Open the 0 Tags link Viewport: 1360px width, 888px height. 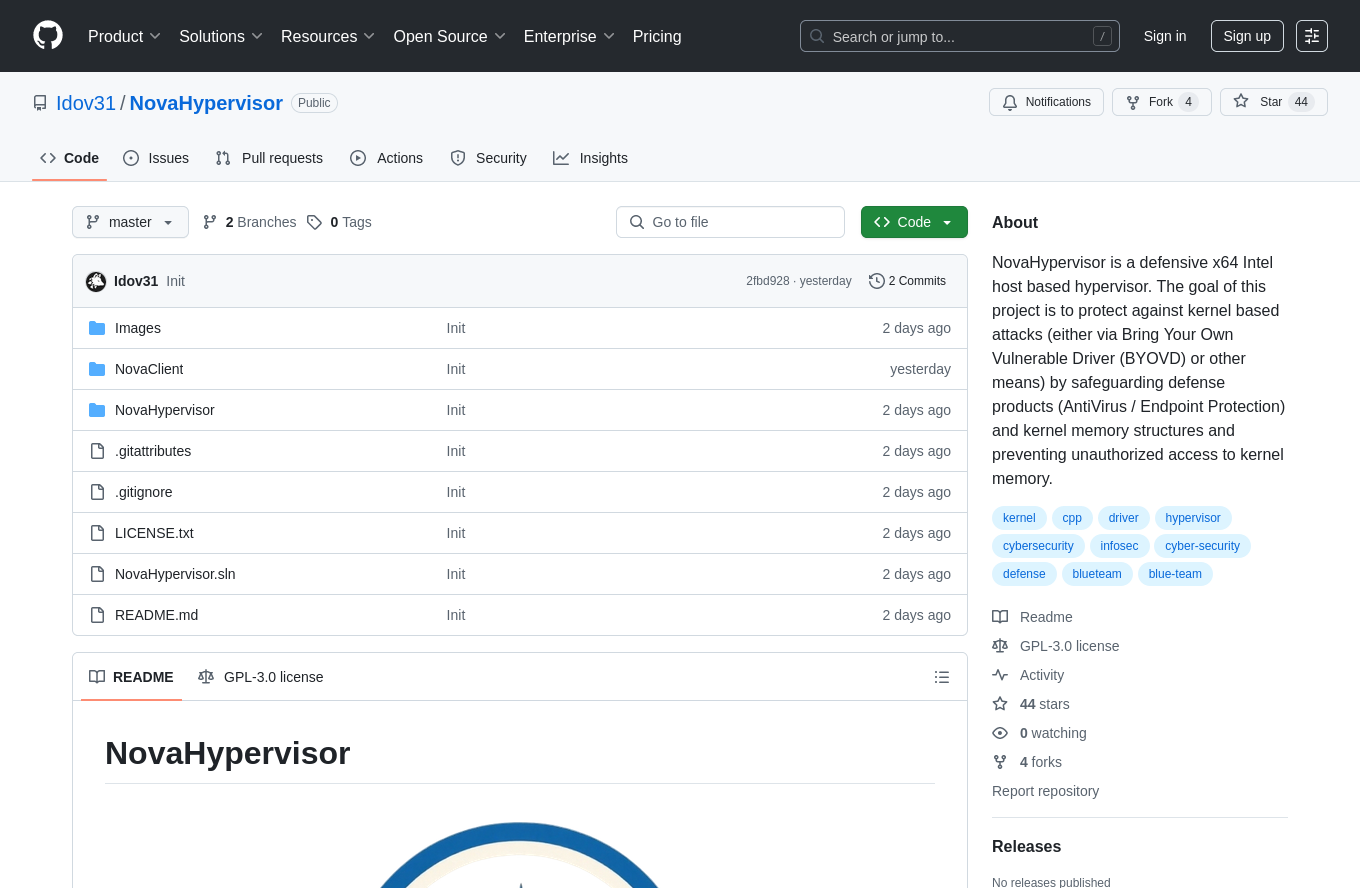point(339,222)
